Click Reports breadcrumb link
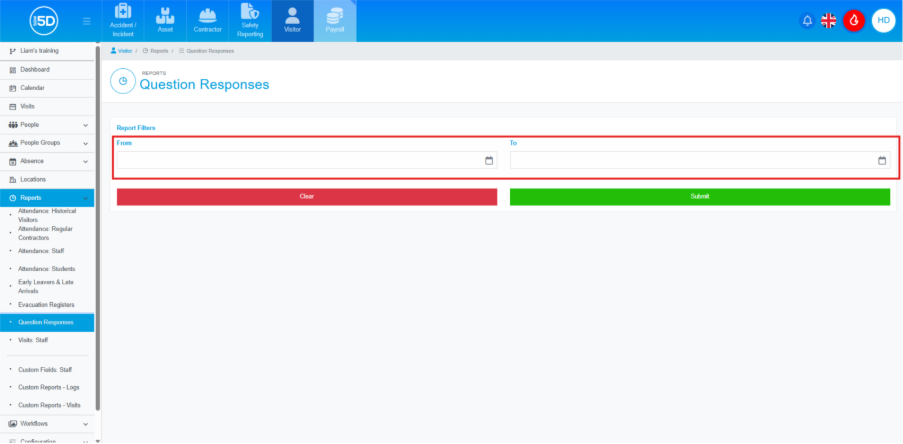The width and height of the screenshot is (903, 444). [x=155, y=51]
